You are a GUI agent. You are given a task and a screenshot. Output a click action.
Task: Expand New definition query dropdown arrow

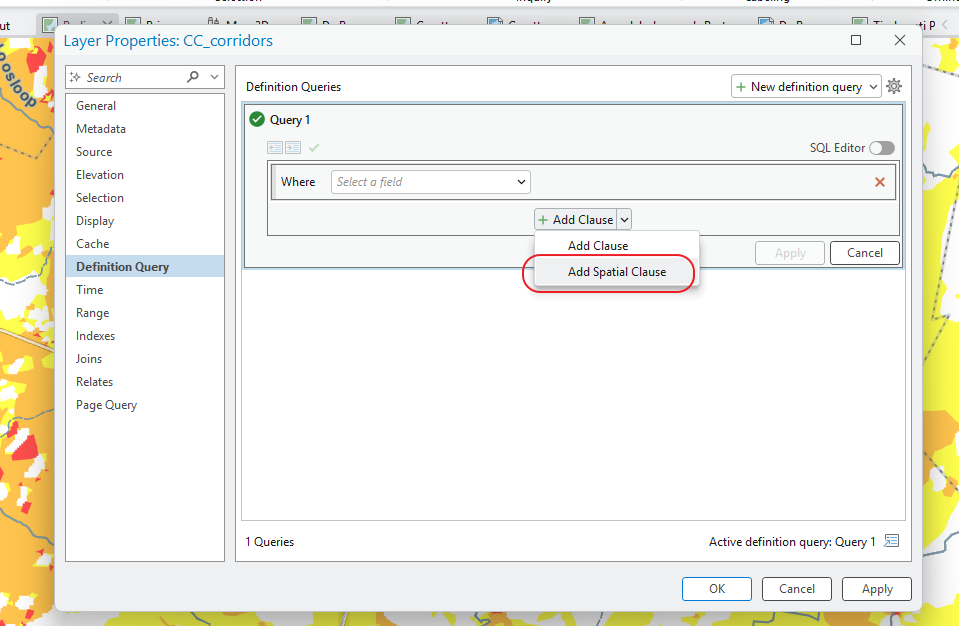pyautogui.click(x=873, y=87)
